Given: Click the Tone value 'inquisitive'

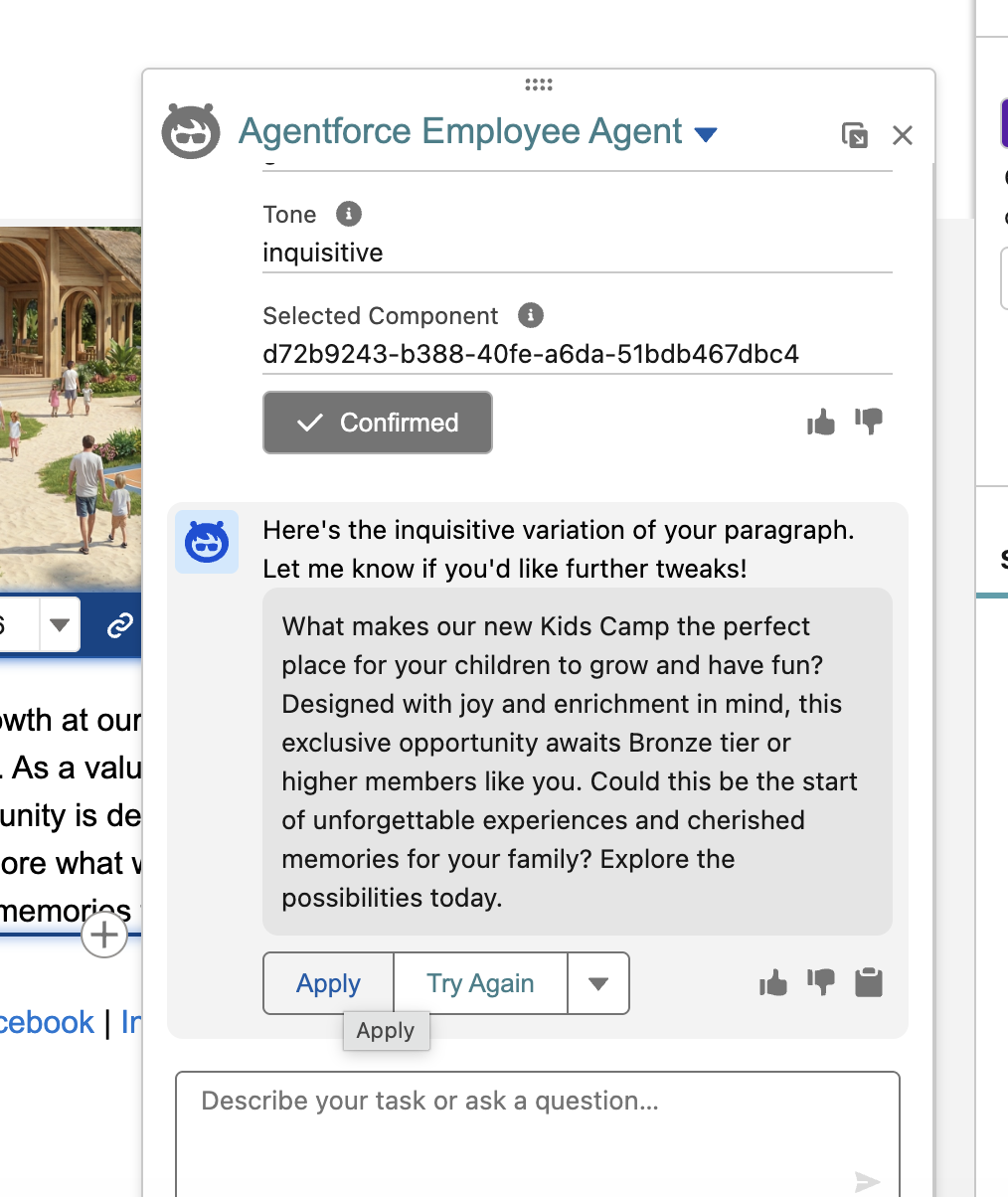Looking at the screenshot, I should (x=323, y=253).
